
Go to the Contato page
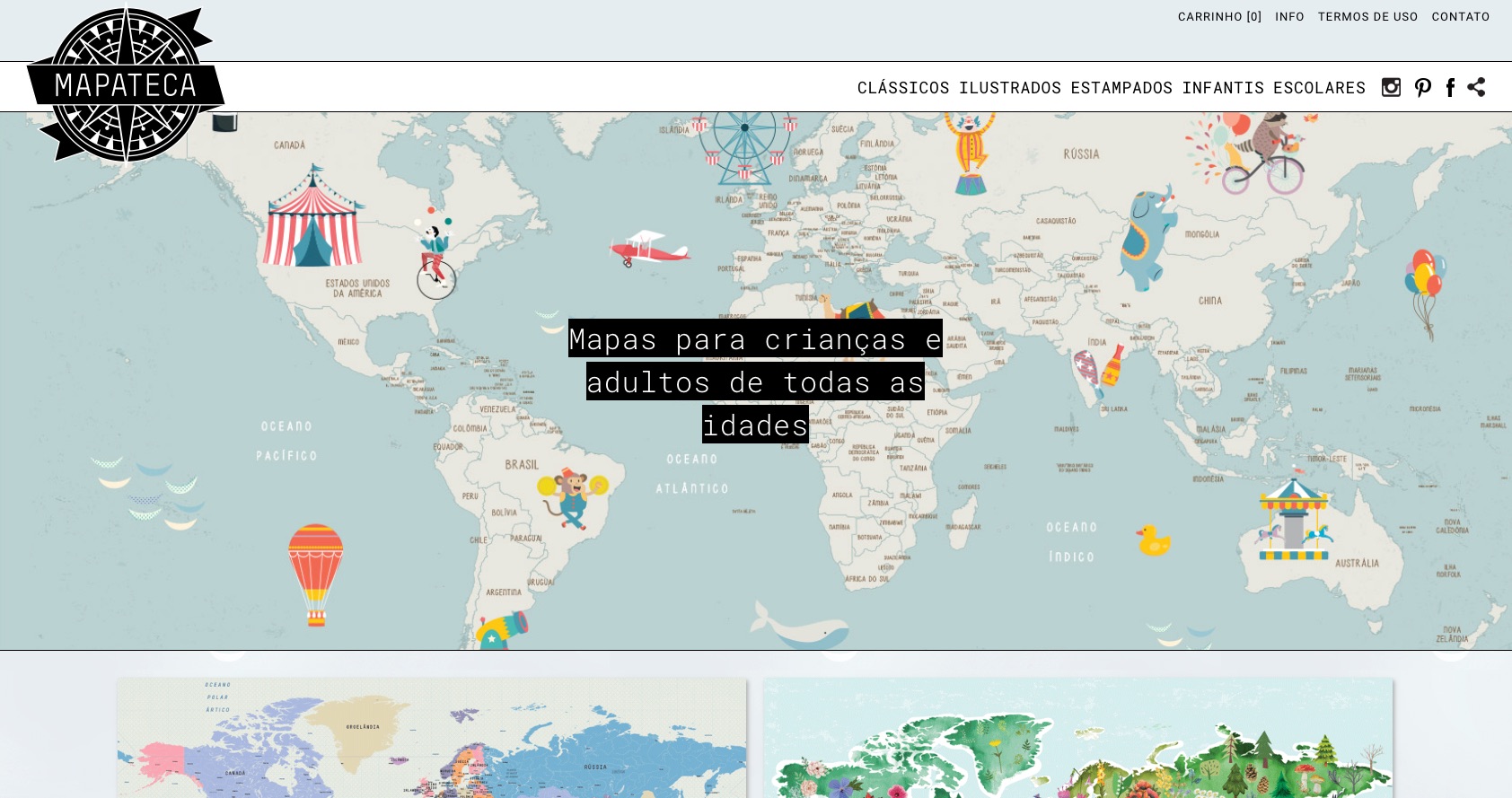(x=1460, y=17)
